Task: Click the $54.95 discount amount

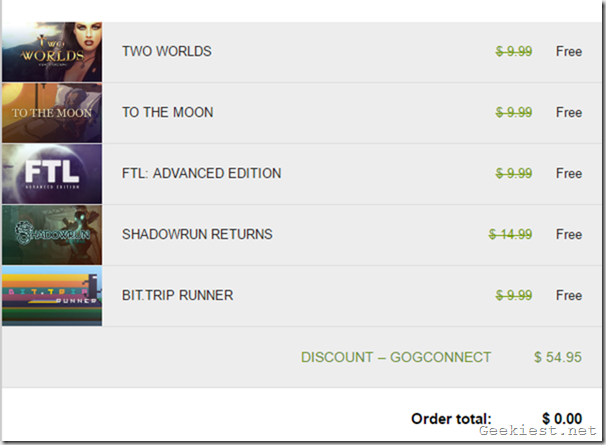Action: [x=557, y=357]
